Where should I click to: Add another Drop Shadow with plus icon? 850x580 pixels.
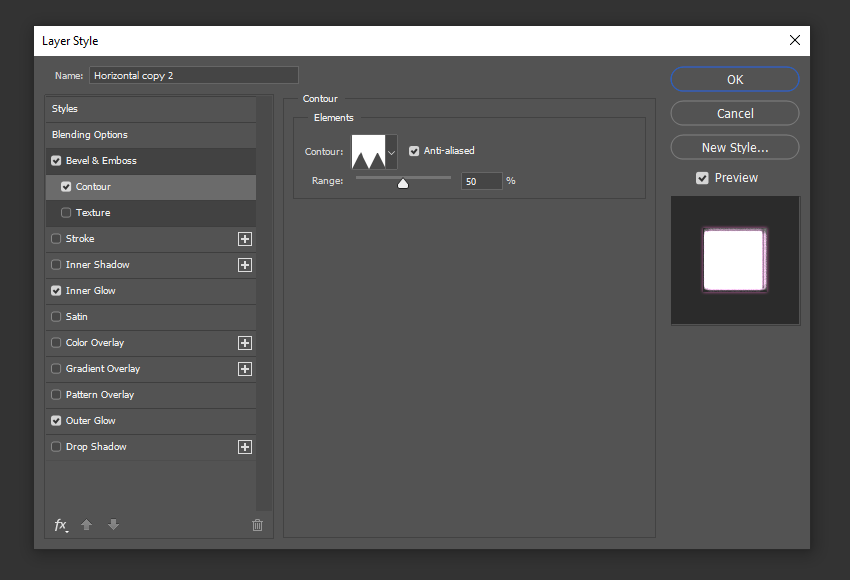[x=245, y=447]
